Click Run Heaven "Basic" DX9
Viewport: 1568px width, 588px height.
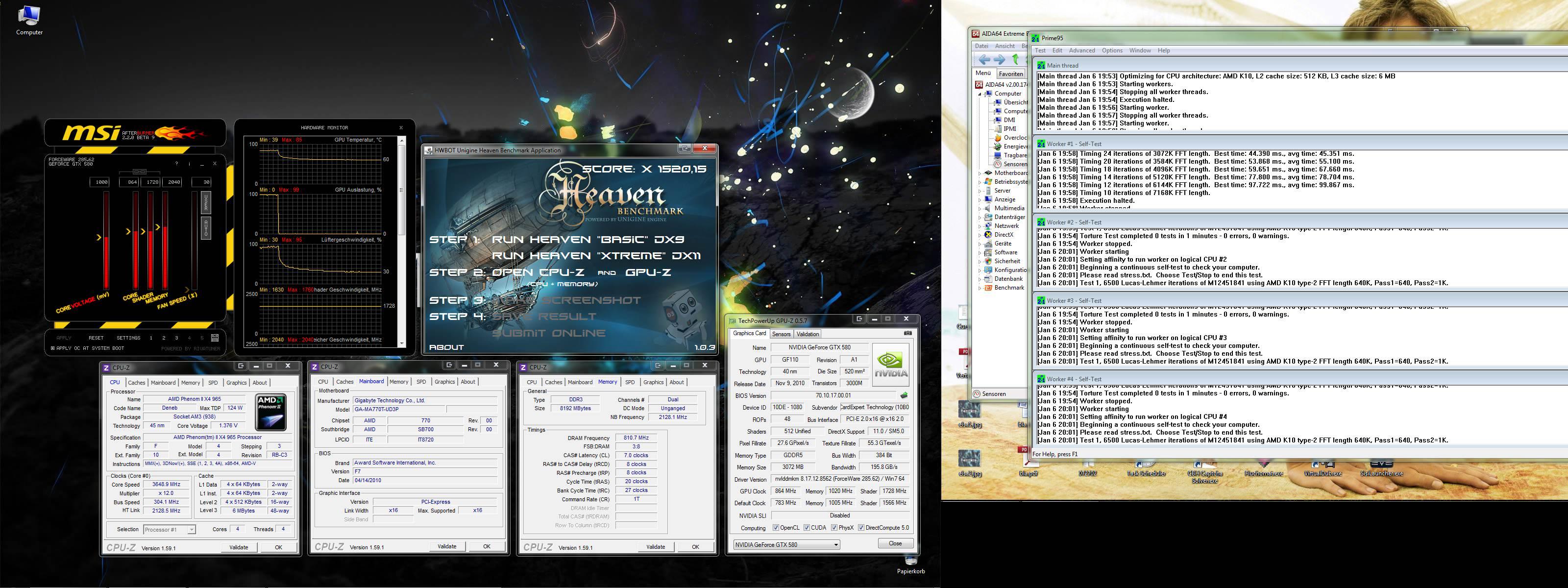tap(588, 239)
